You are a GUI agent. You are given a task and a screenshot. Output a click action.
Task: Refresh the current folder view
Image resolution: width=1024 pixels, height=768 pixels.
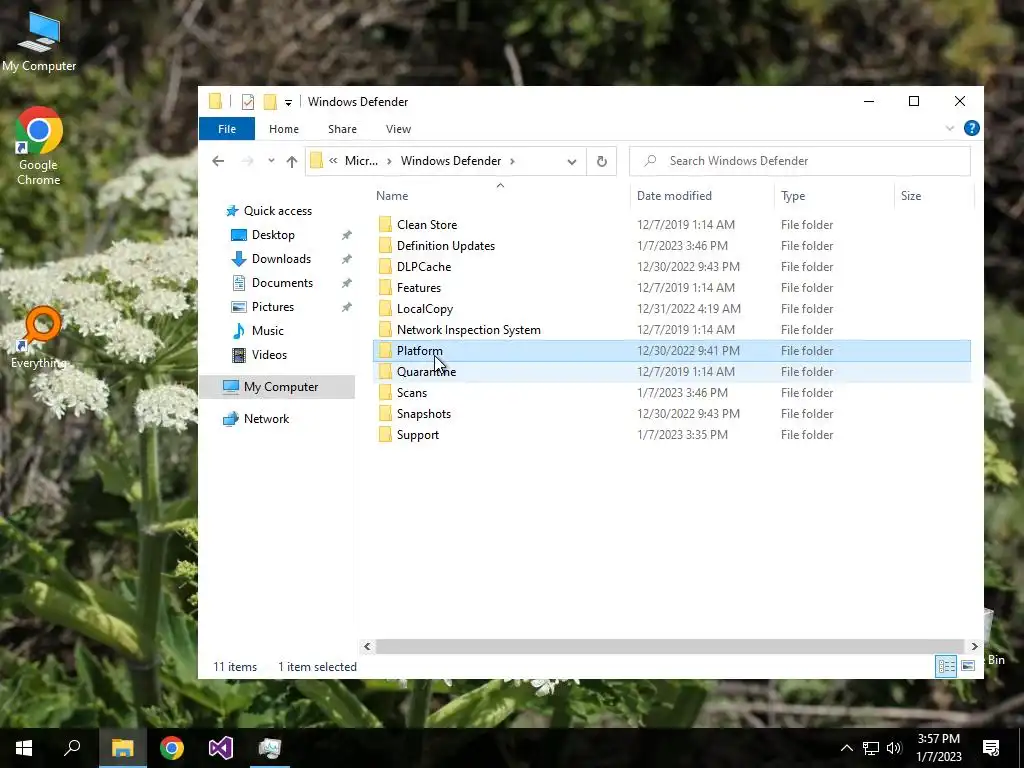[601, 161]
